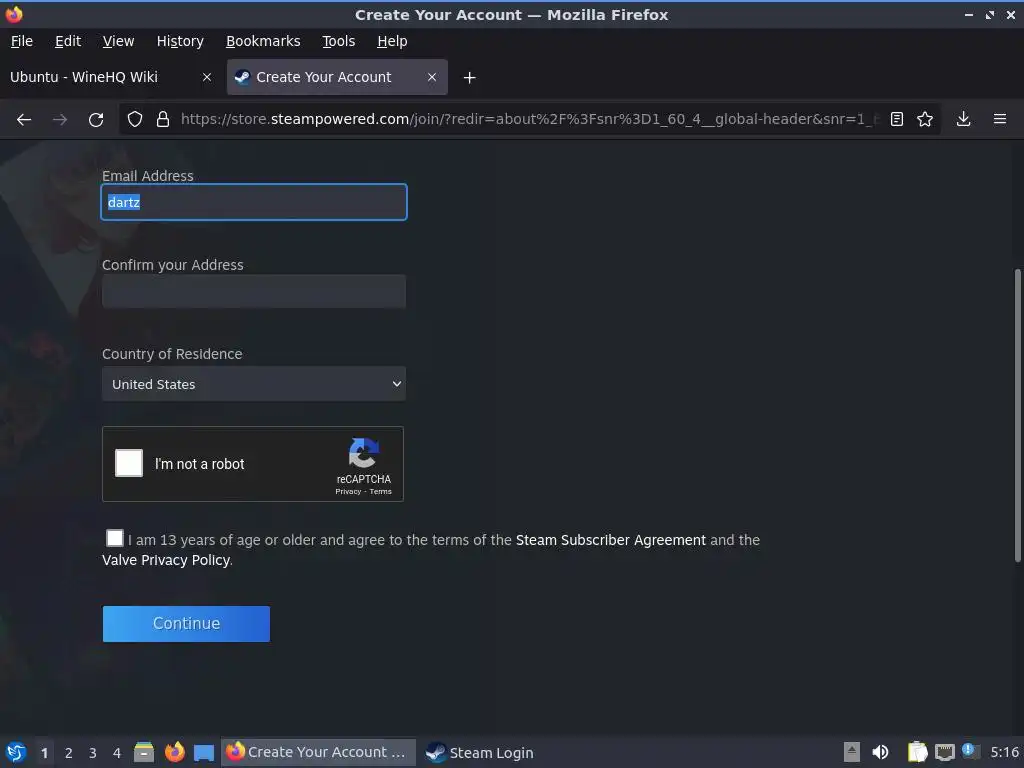Click the show desktop icon in taskbar

[204, 753]
